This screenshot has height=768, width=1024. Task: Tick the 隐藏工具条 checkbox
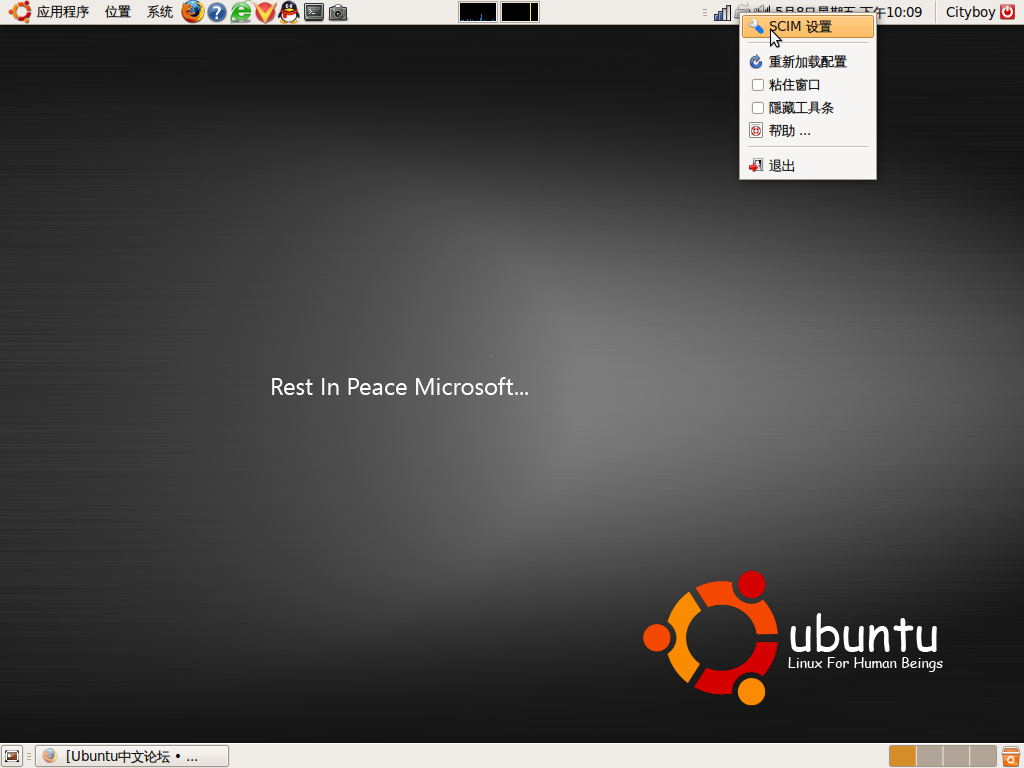click(758, 108)
